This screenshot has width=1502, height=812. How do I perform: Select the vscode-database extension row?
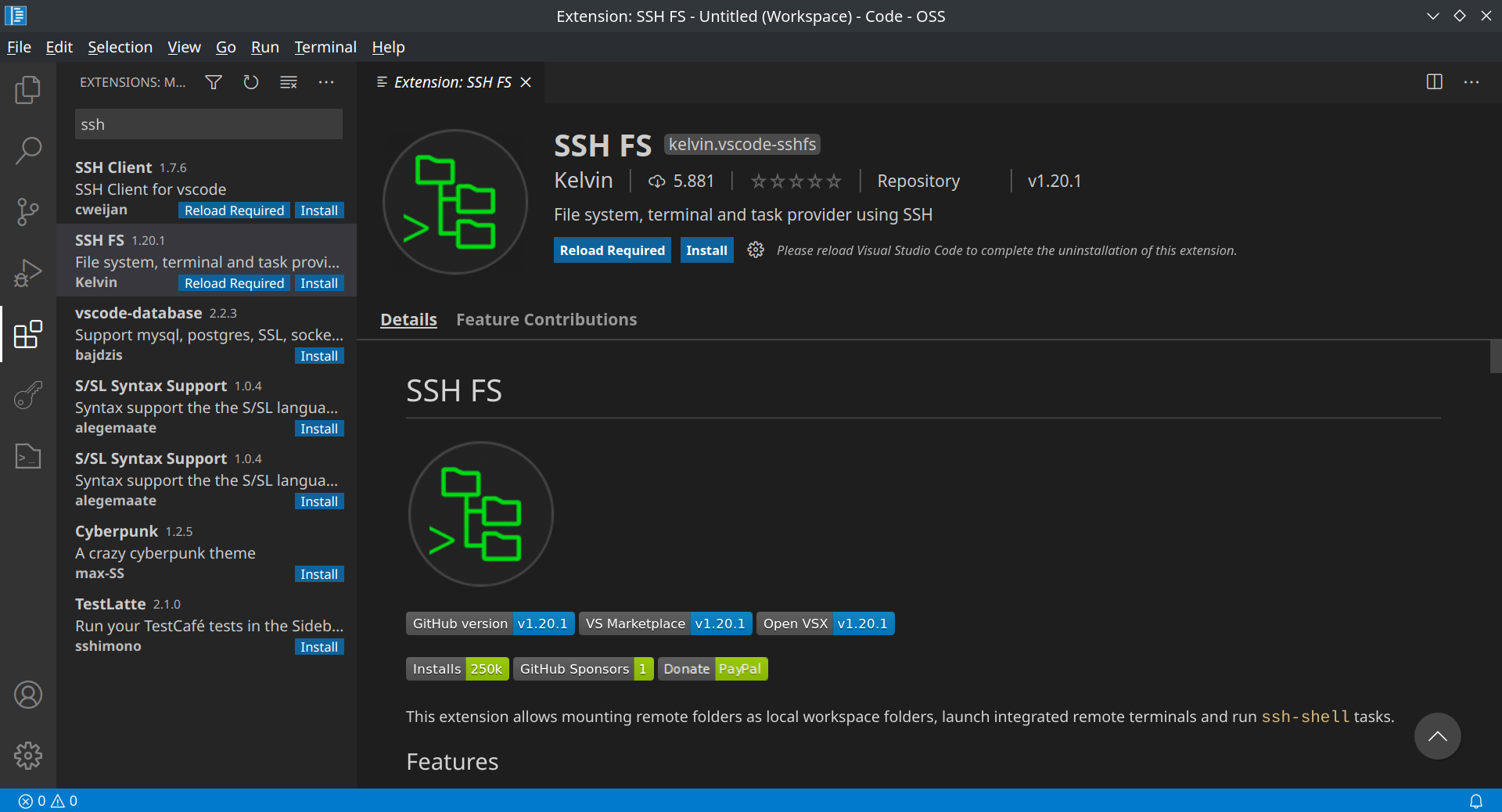207,333
